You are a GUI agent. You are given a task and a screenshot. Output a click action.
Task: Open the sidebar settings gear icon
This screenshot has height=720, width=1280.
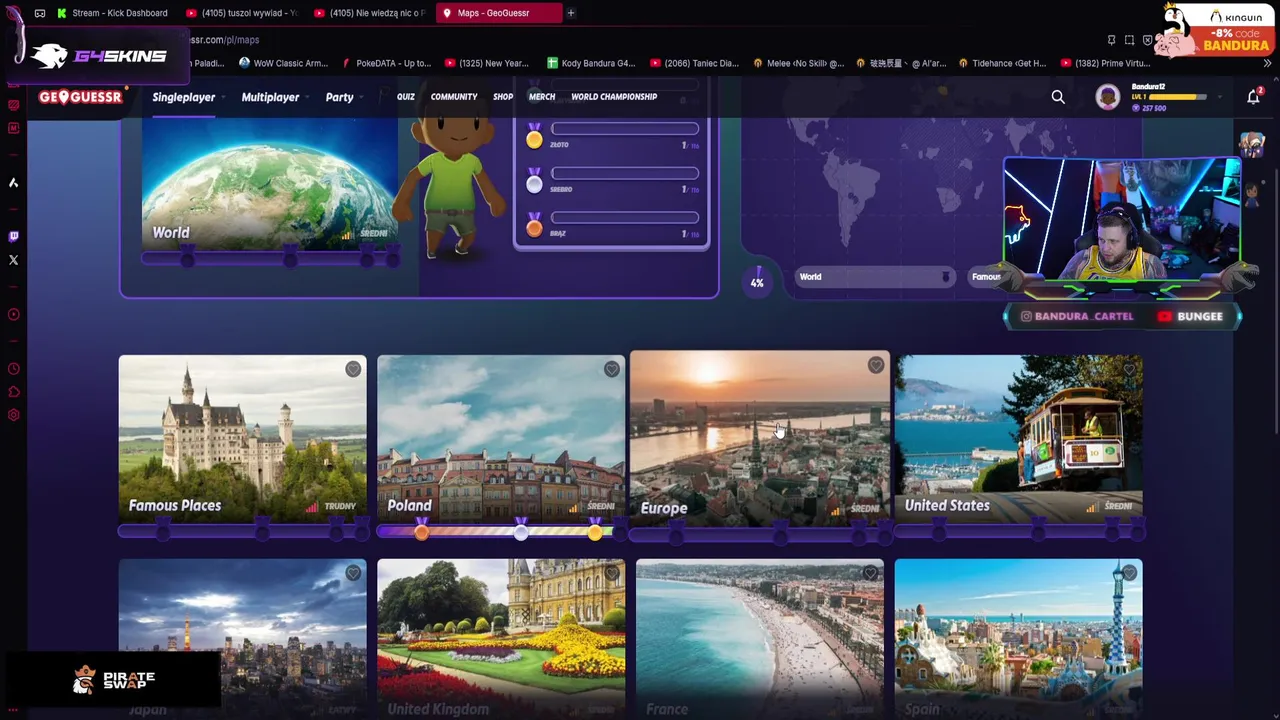pos(13,415)
